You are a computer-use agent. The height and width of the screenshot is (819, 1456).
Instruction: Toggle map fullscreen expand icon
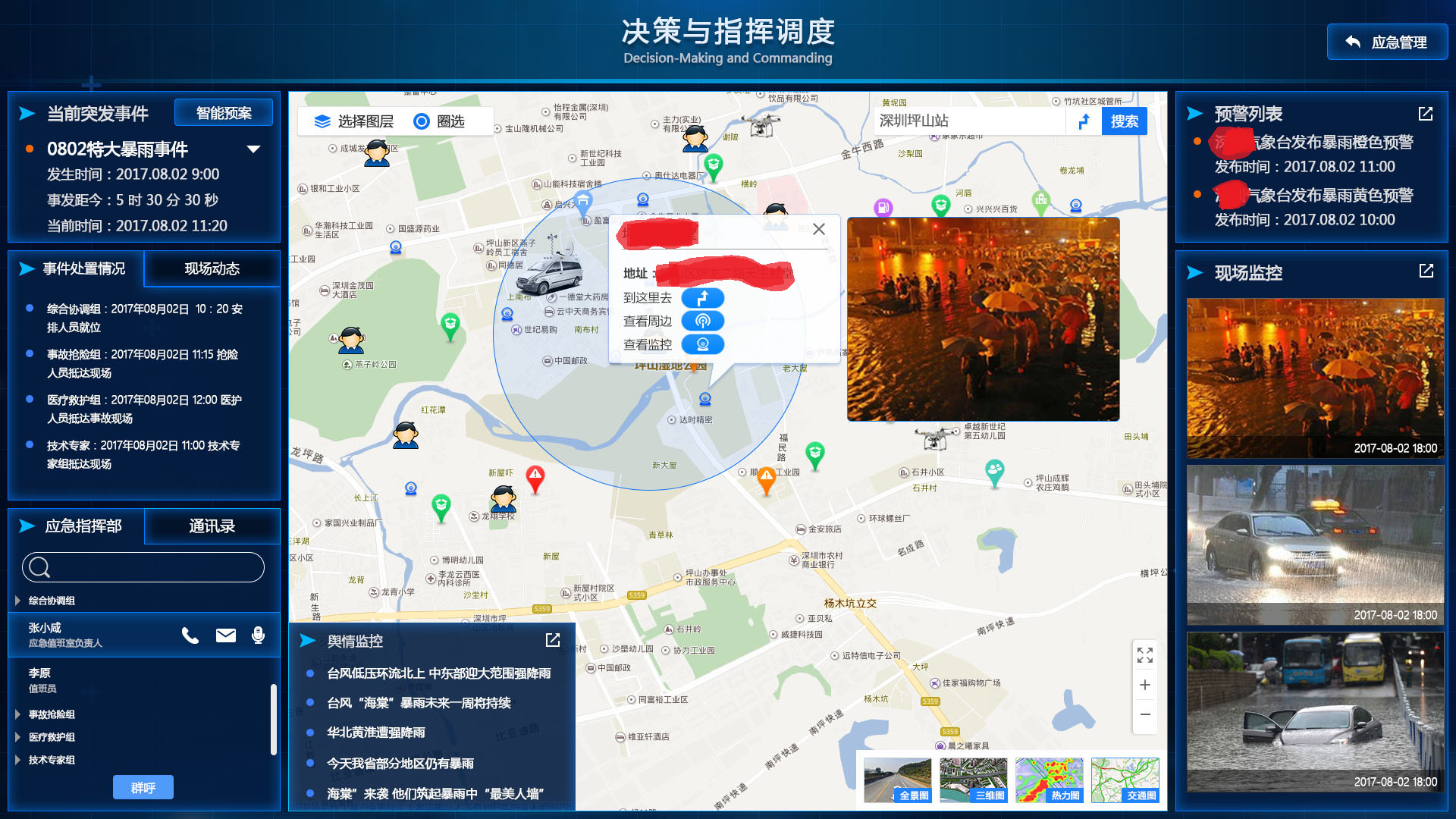pos(1145,655)
